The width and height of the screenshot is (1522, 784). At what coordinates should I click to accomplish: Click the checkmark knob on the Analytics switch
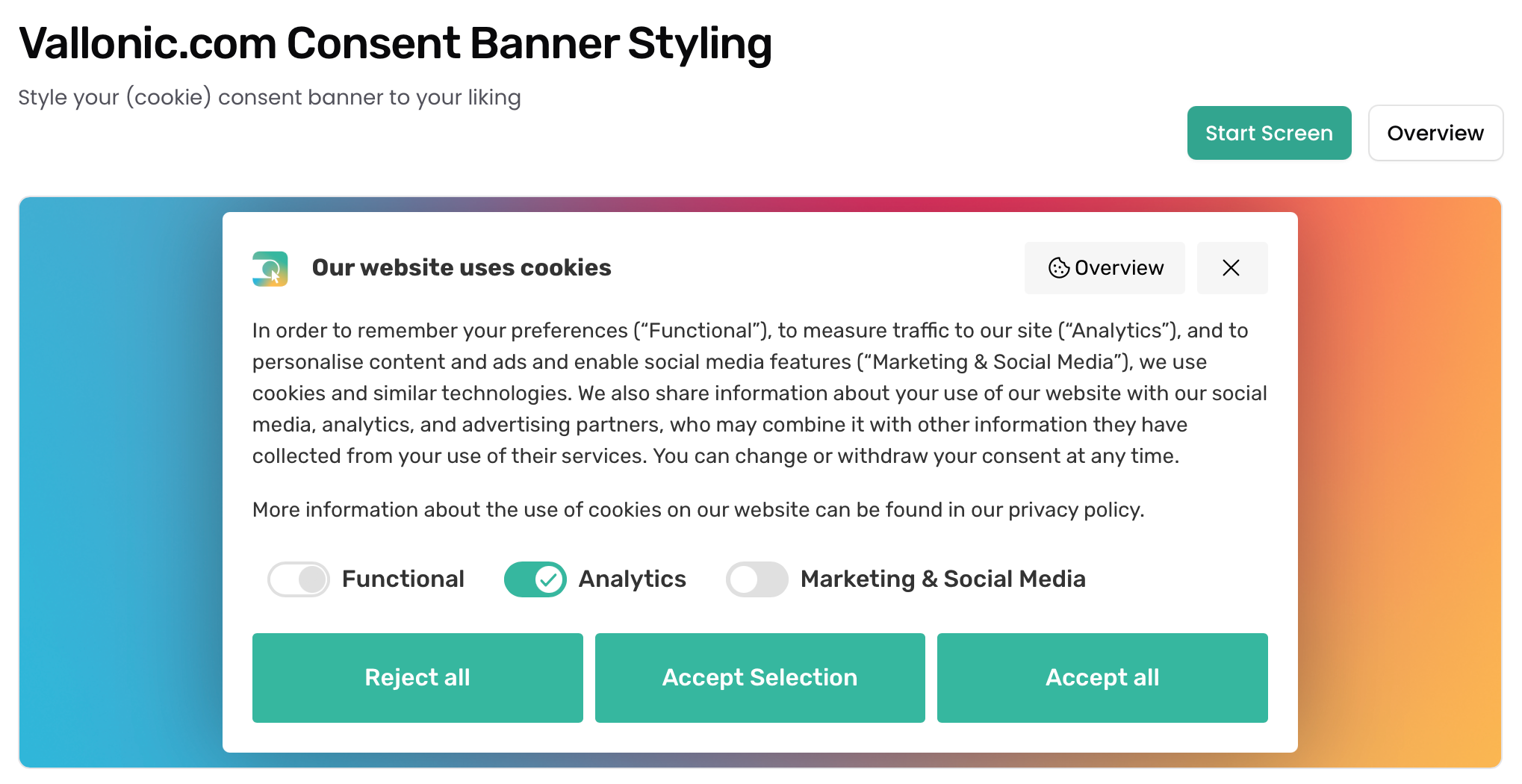click(x=550, y=579)
